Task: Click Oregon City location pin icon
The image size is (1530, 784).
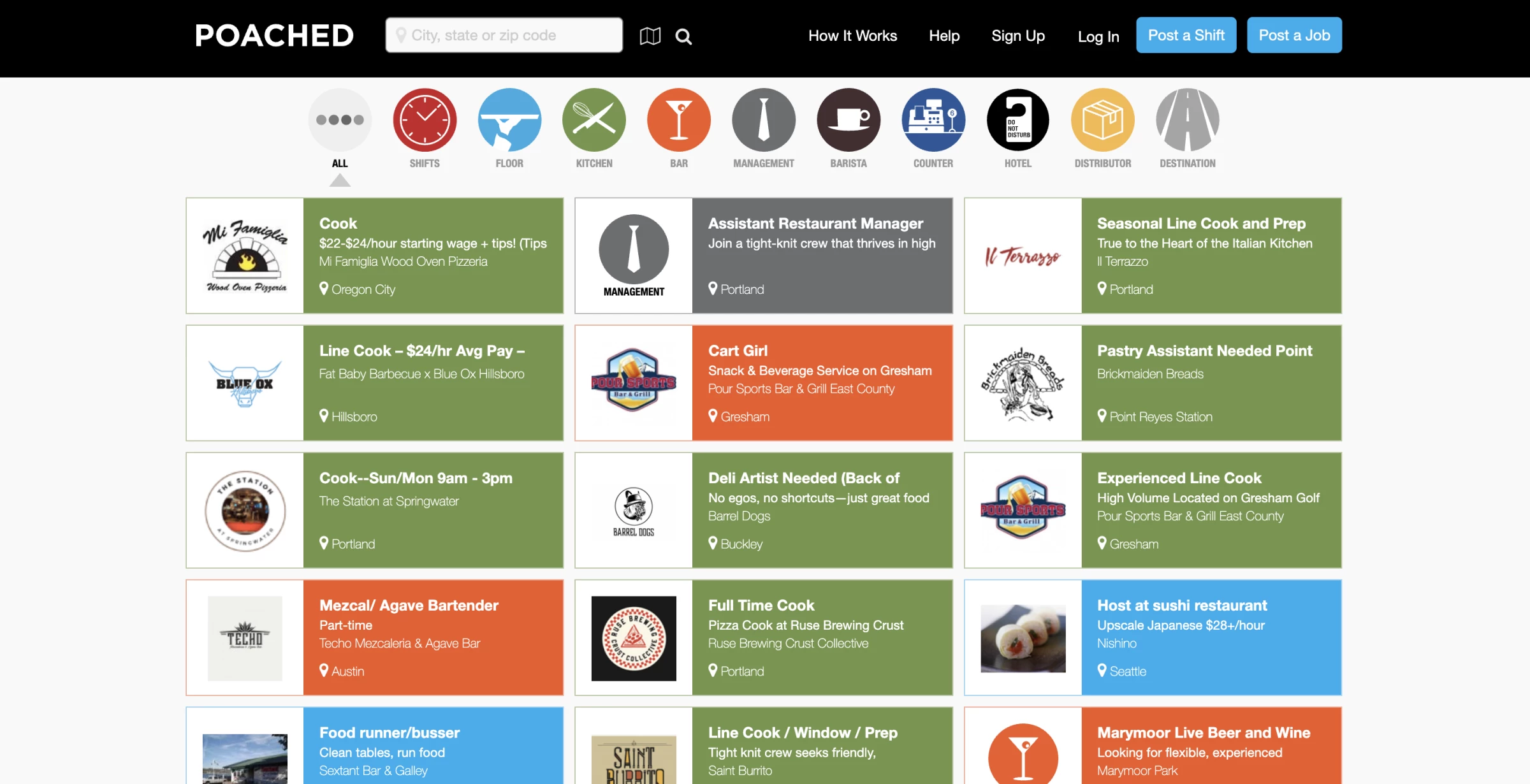Action: tap(324, 289)
